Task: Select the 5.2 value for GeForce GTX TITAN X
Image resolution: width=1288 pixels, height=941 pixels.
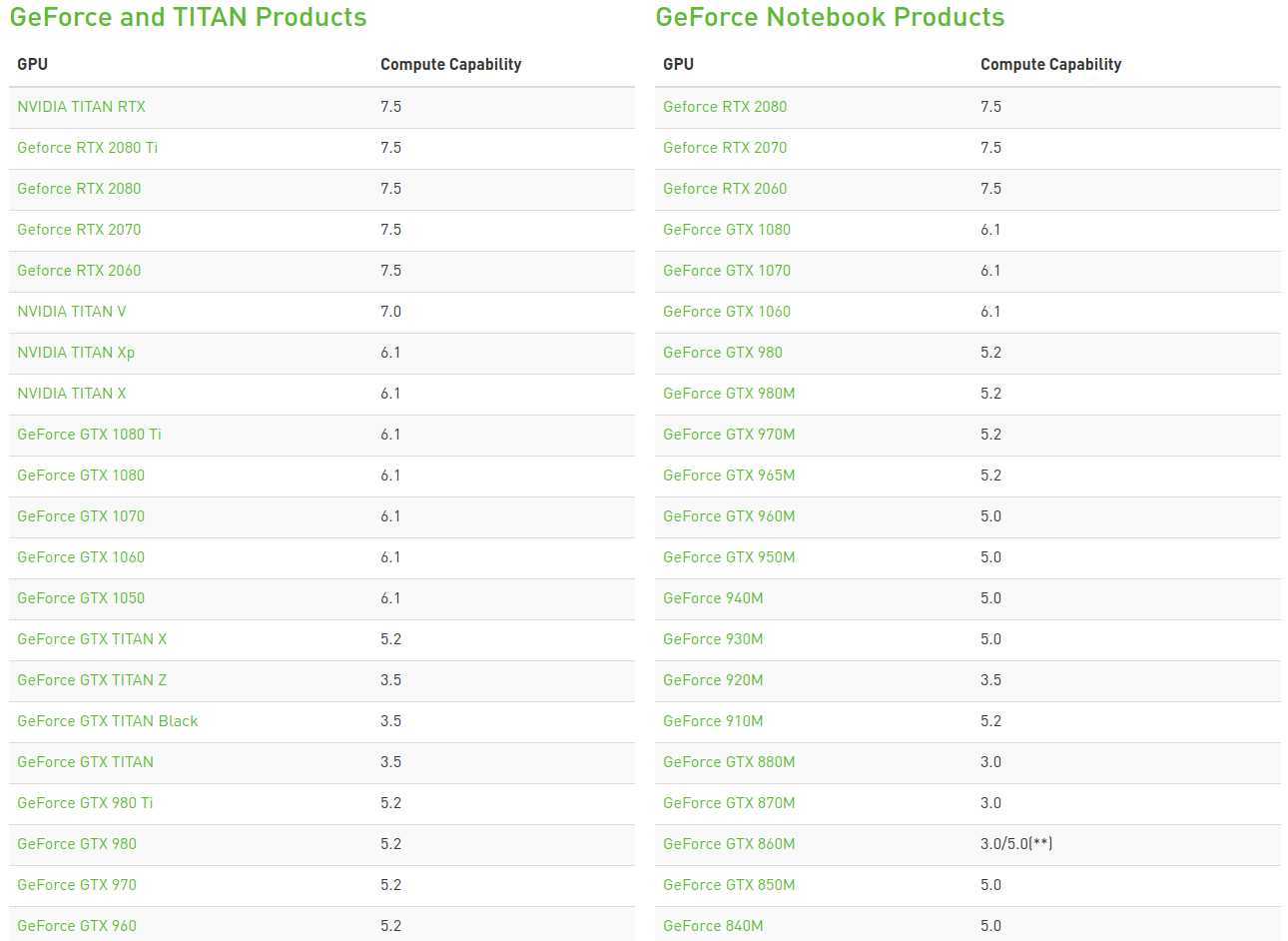Action: [x=390, y=639]
